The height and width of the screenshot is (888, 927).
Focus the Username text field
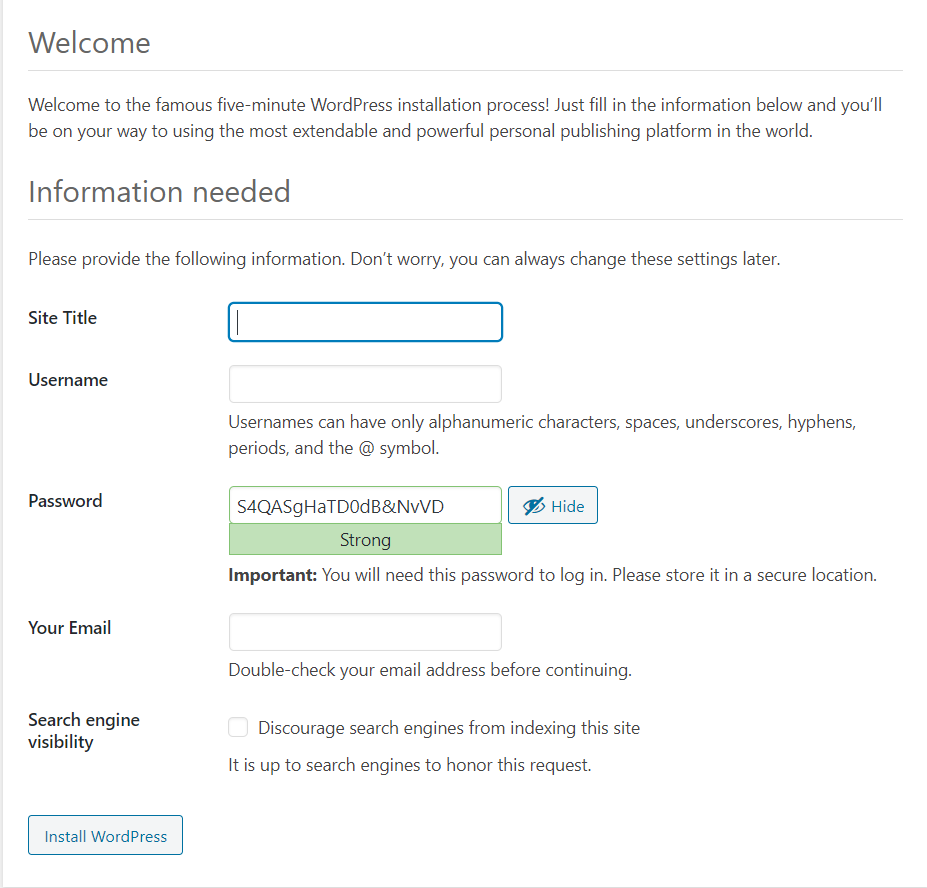[365, 384]
